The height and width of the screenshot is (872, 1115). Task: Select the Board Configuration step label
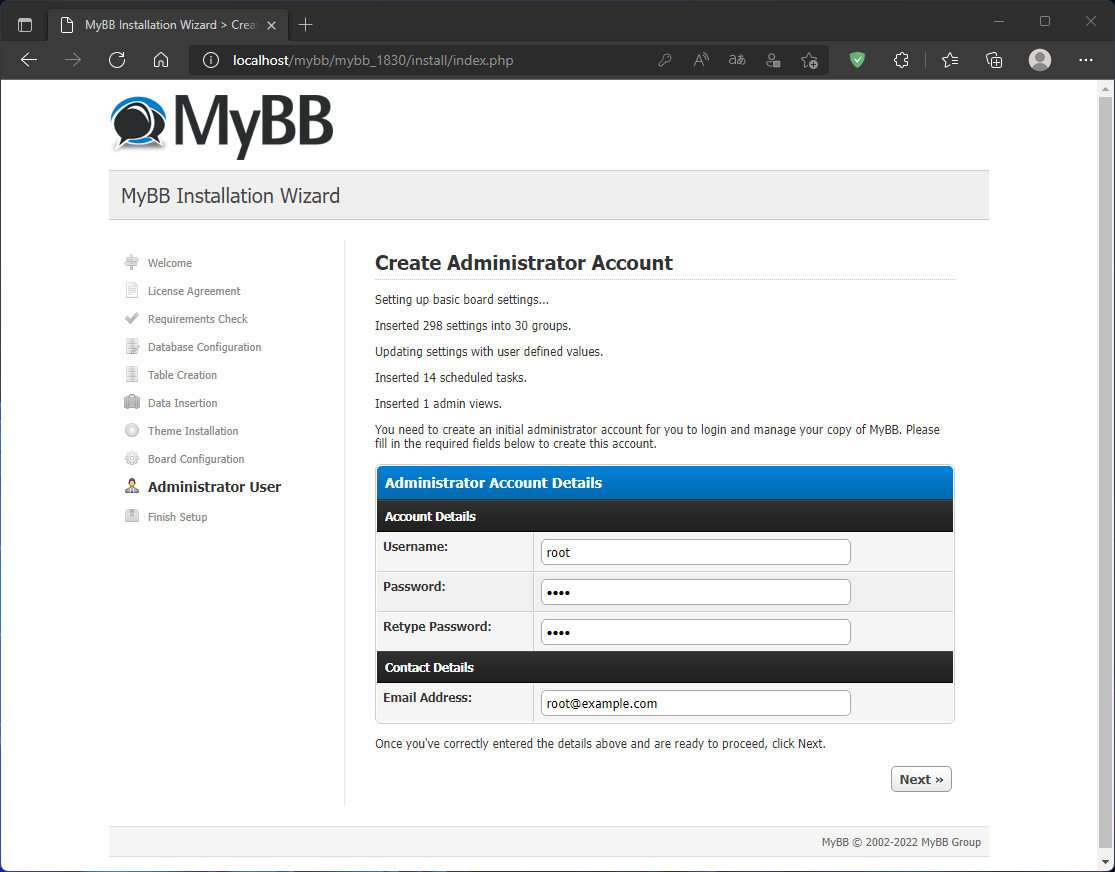tap(196, 459)
